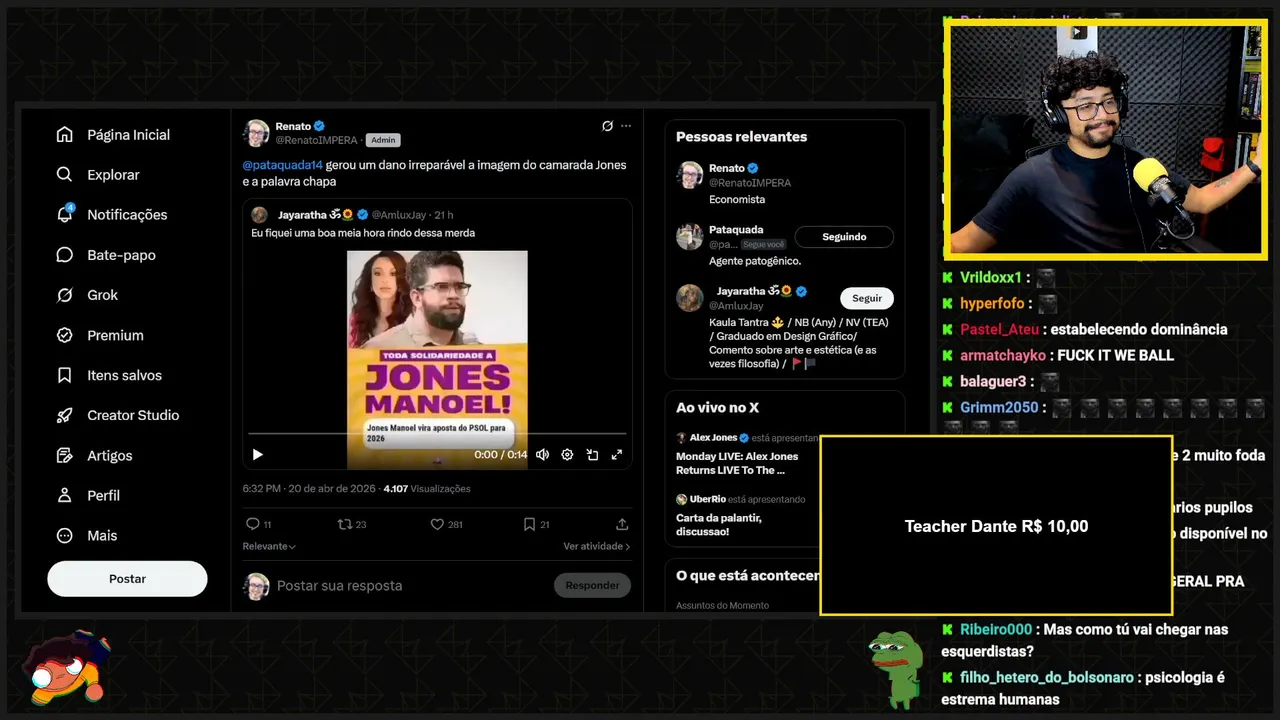Click the bookmark Itens salvos icon
The height and width of the screenshot is (720, 1280).
[65, 375]
